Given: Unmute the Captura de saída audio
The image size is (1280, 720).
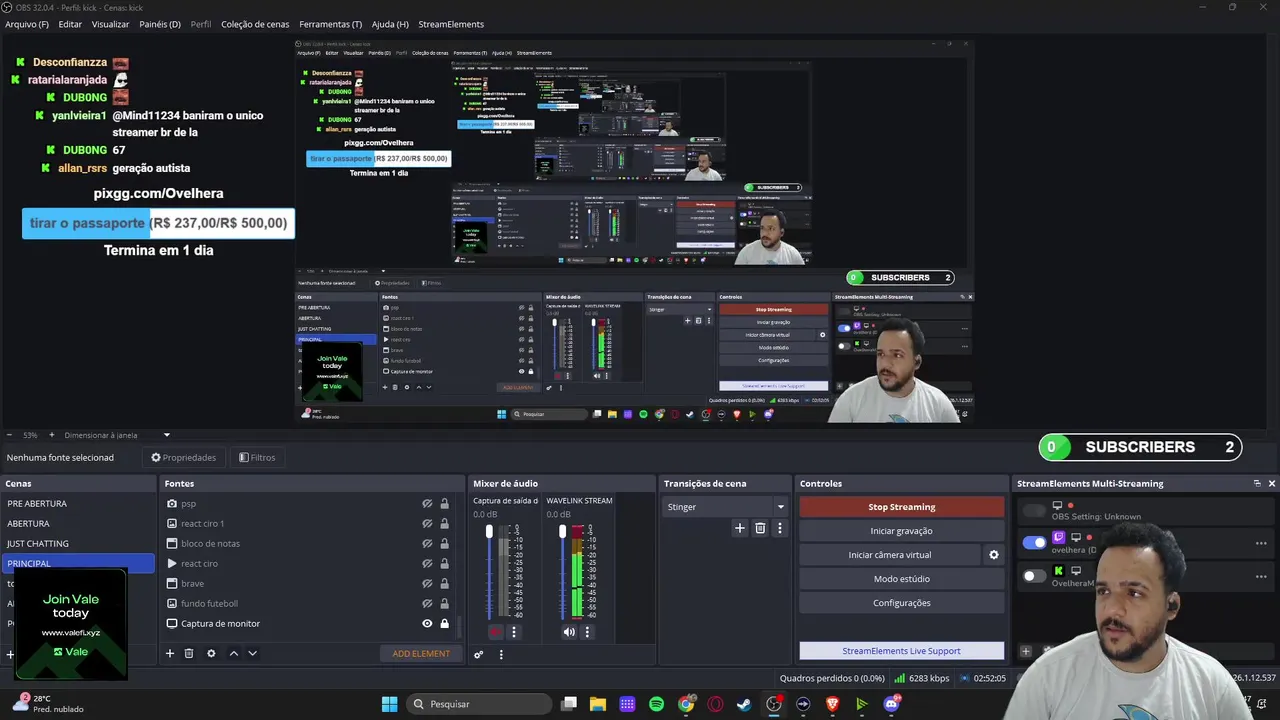Looking at the screenshot, I should pyautogui.click(x=496, y=632).
